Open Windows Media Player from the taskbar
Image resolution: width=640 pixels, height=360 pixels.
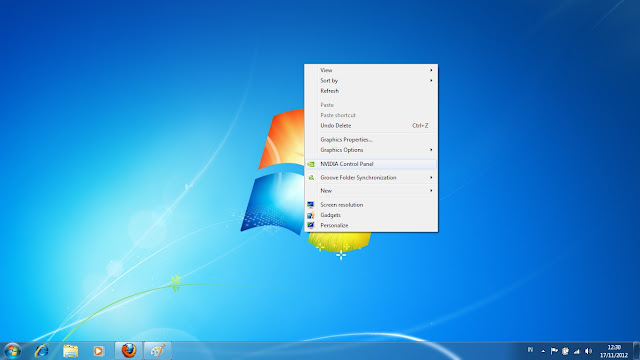(x=98, y=351)
